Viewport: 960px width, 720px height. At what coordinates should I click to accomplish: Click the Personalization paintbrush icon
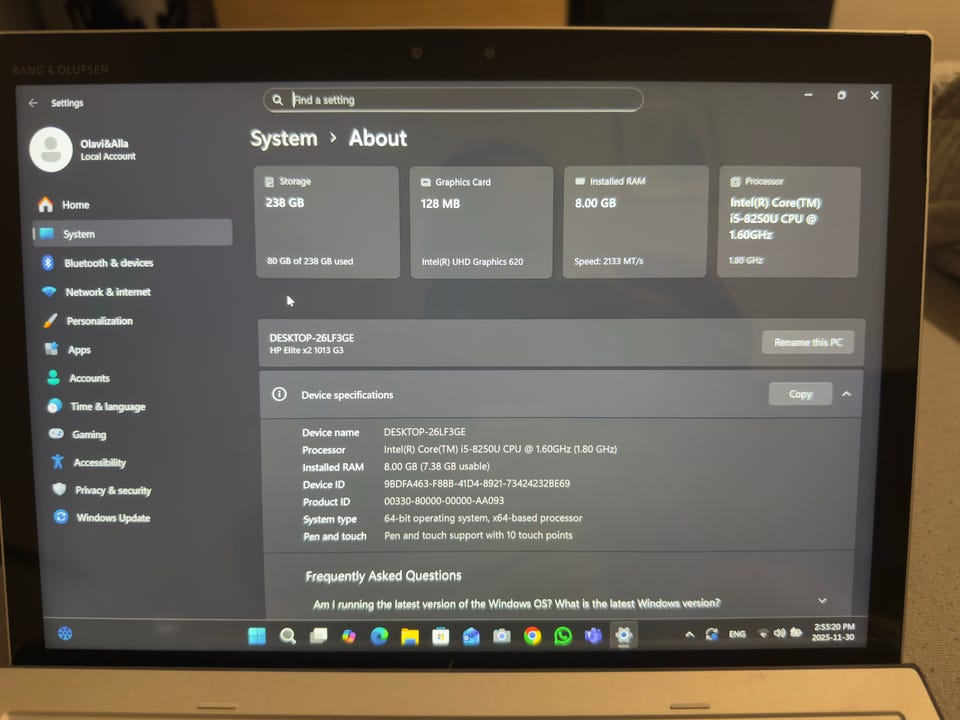[x=51, y=320]
